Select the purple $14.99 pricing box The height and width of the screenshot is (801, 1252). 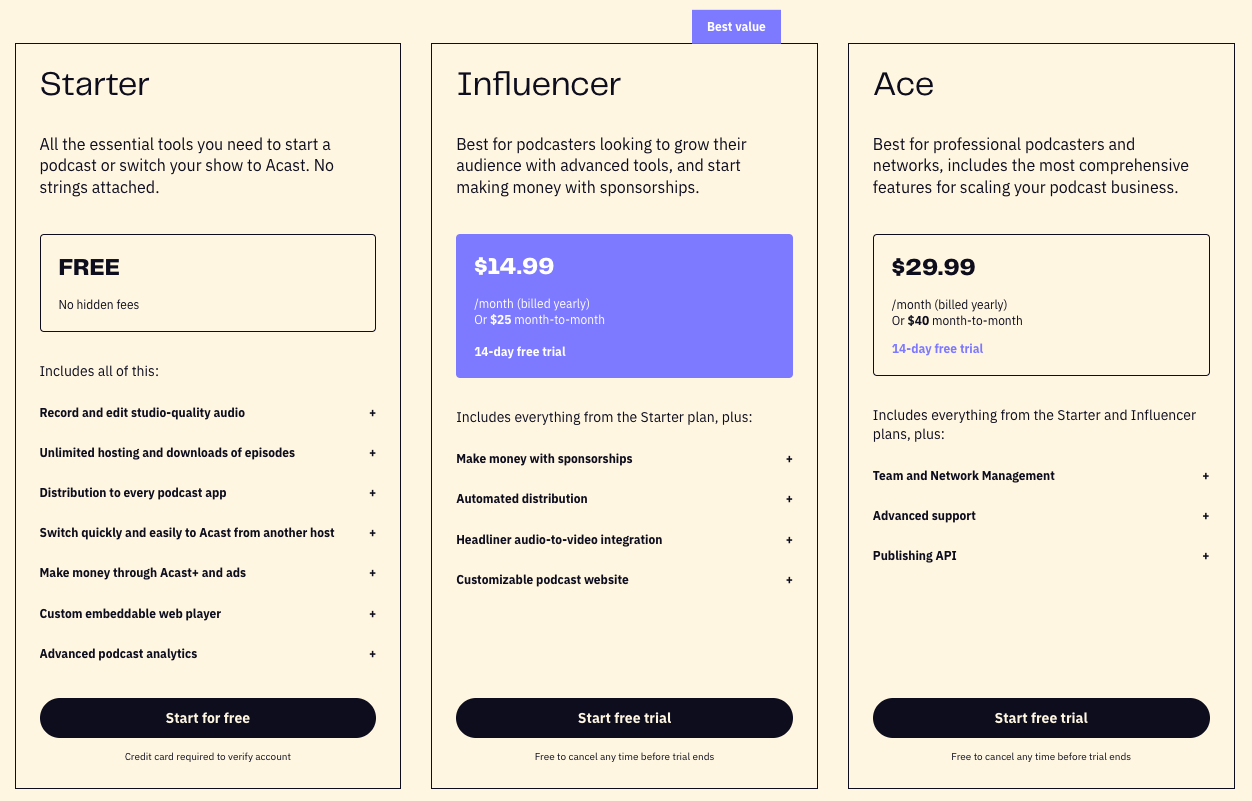click(x=624, y=306)
